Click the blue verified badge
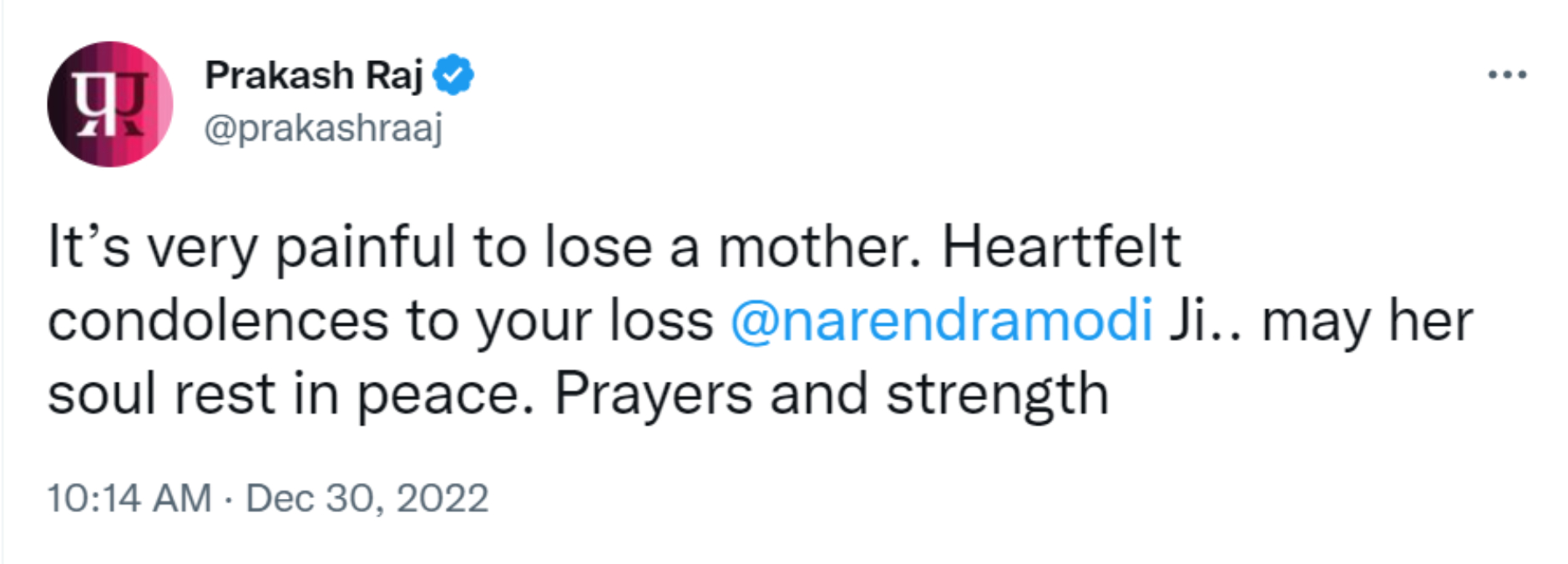This screenshot has width=1568, height=564. point(453,75)
